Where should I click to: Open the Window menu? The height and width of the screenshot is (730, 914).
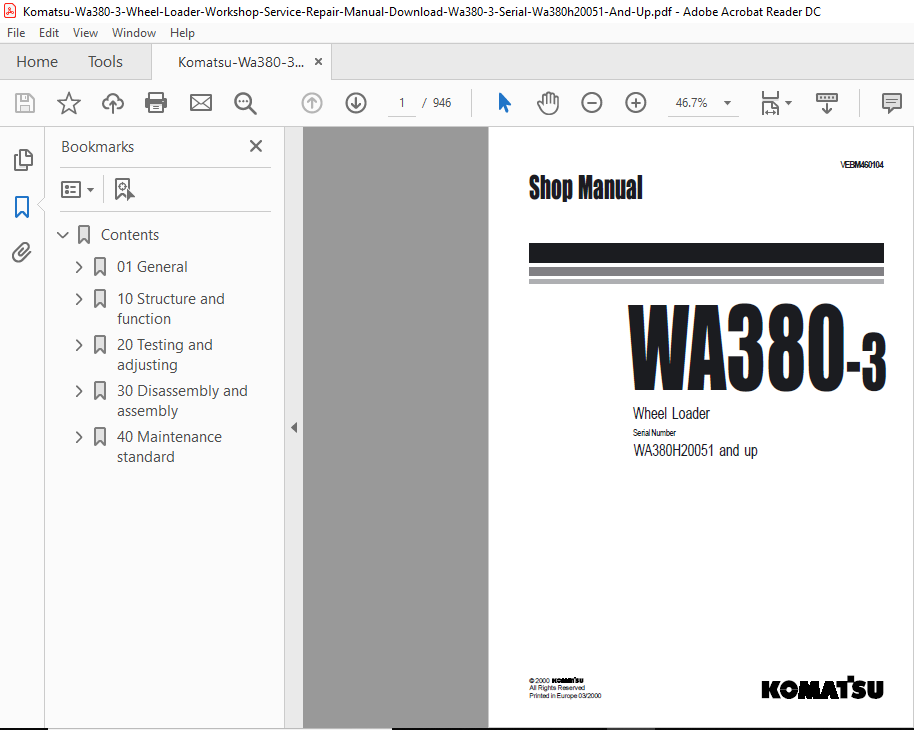[133, 33]
